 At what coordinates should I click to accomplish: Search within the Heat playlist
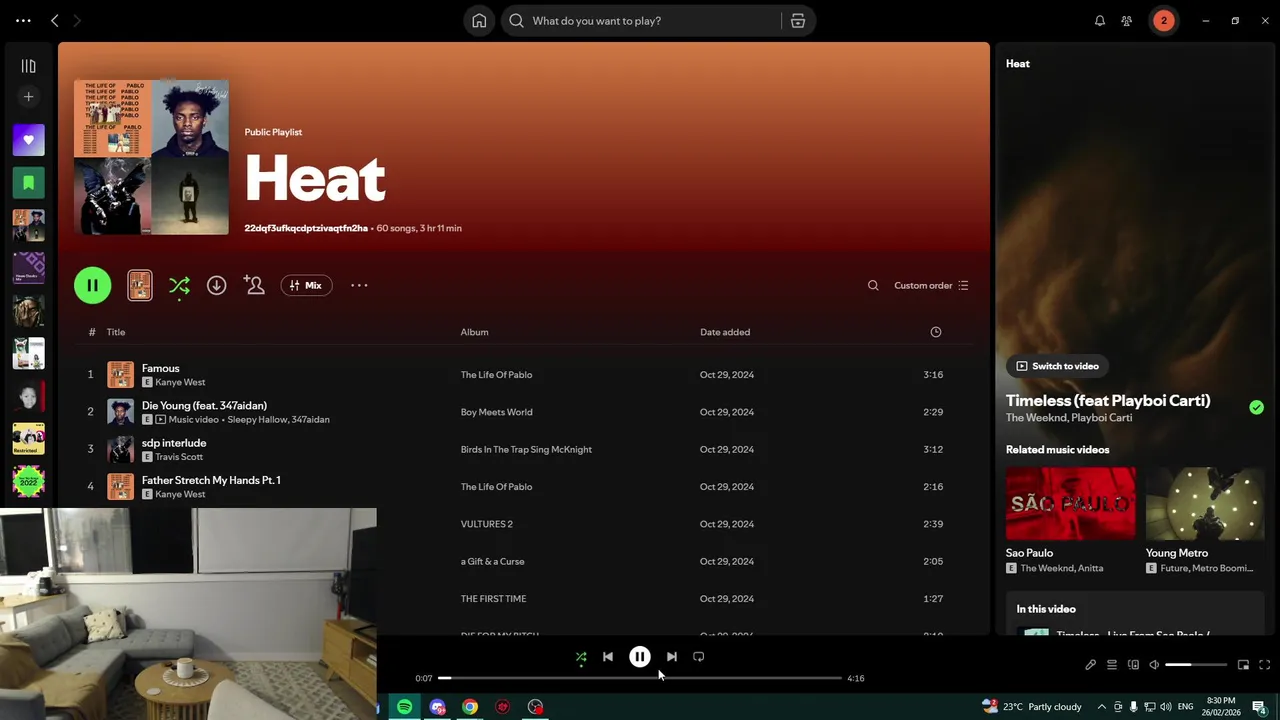[x=873, y=286]
